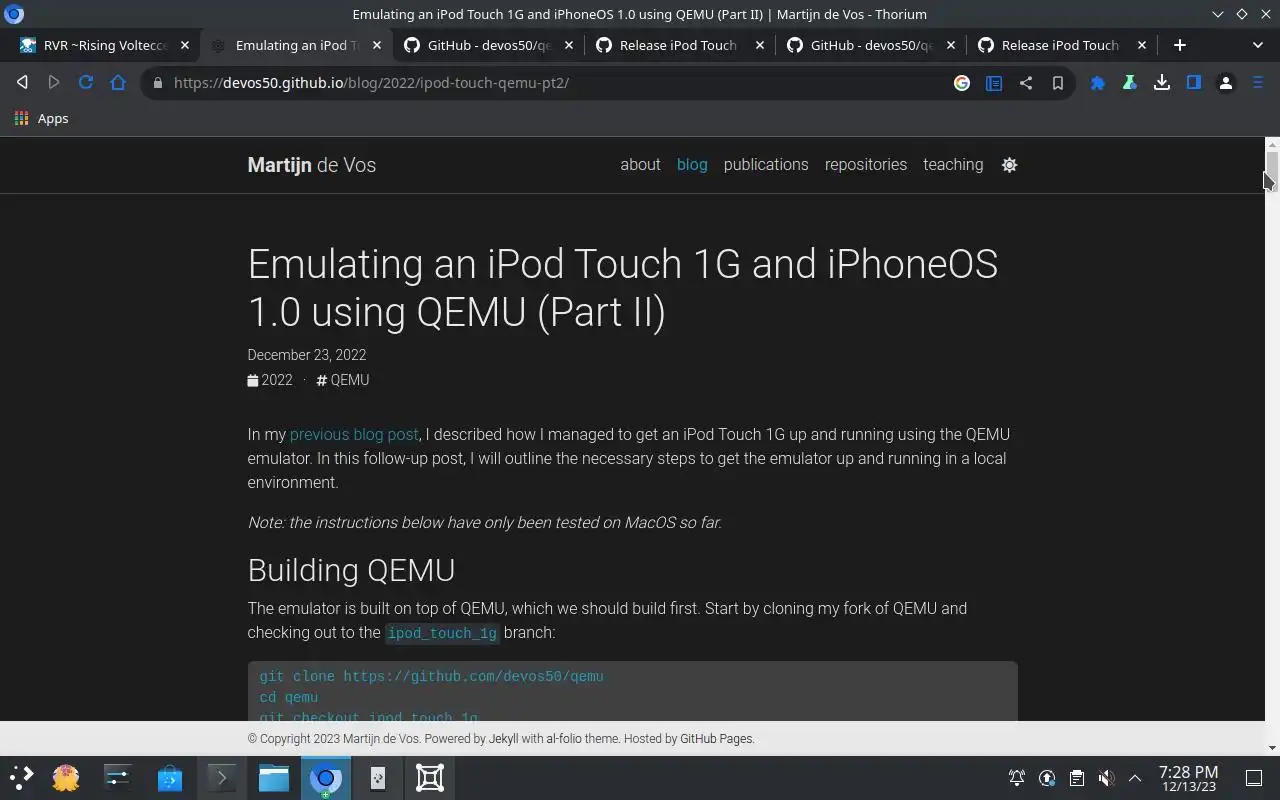The width and height of the screenshot is (1280, 800).
Task: Open the Jekyll footer link
Action: click(503, 739)
